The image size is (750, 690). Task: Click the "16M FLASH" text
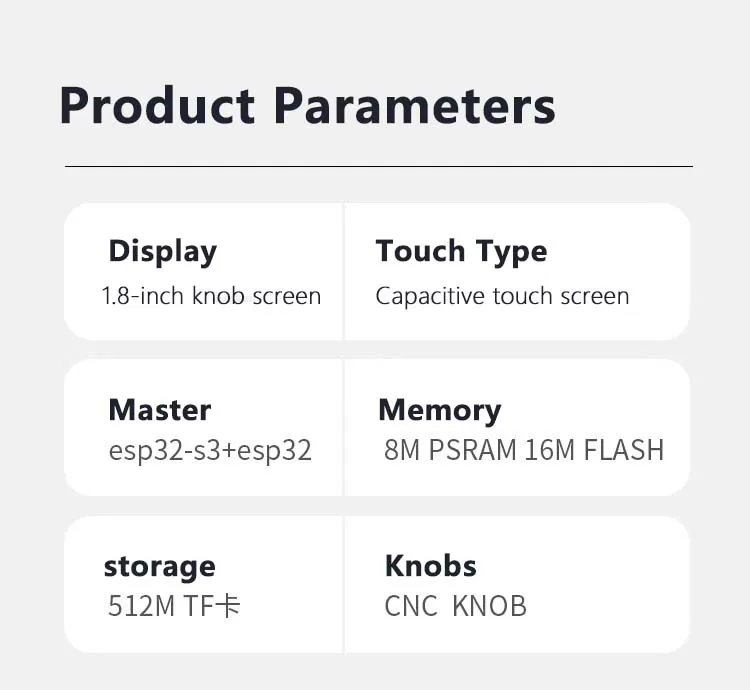click(x=594, y=450)
